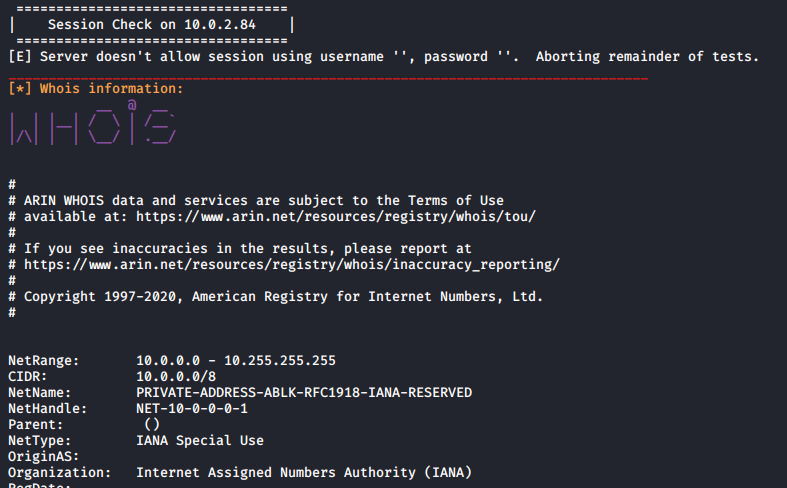Viewport: 787px width, 488px height.
Task: Click the ARIN WHOIS data and services line
Action: click(x=256, y=201)
